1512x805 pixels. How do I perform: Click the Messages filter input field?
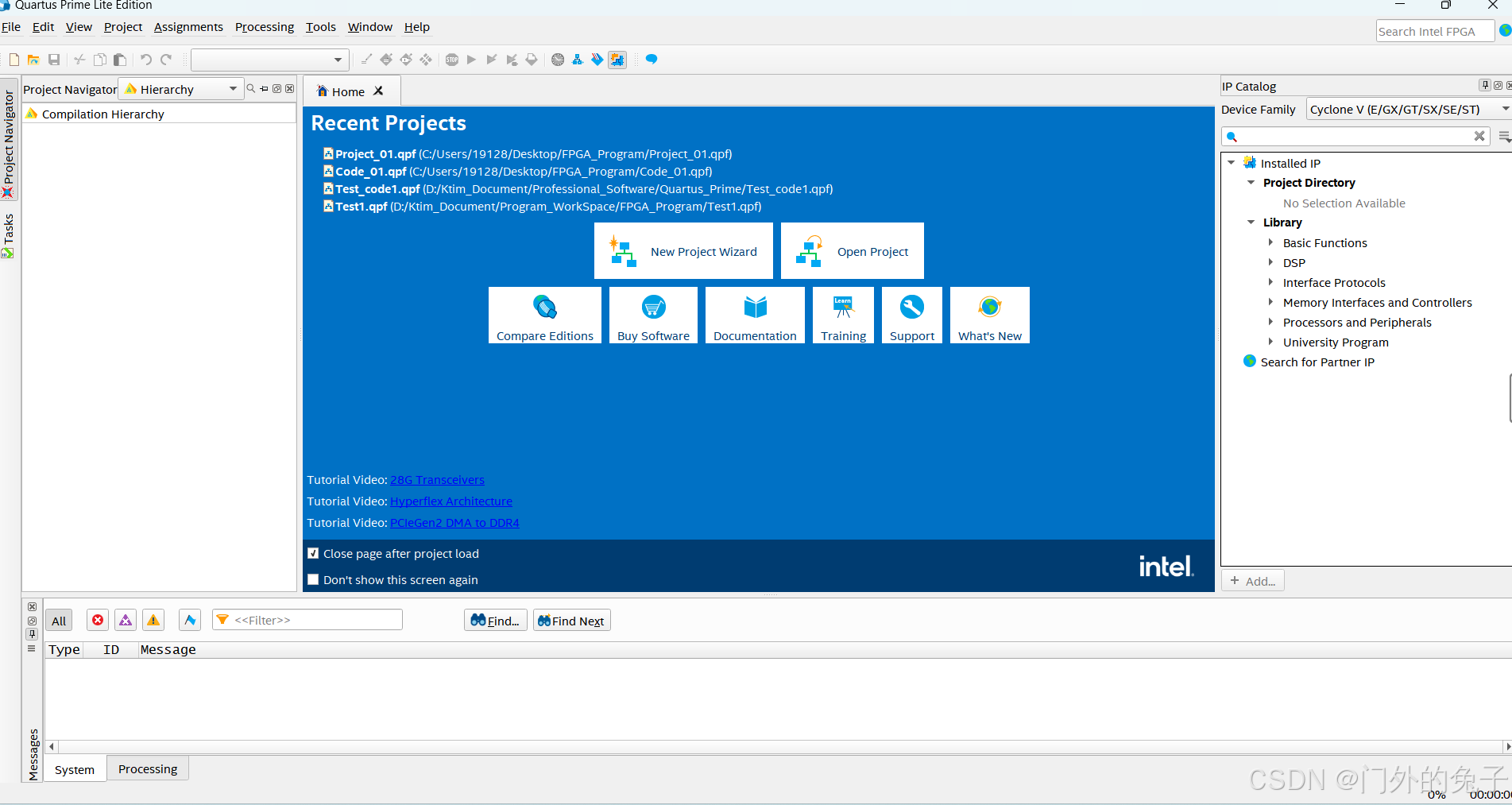click(x=307, y=620)
